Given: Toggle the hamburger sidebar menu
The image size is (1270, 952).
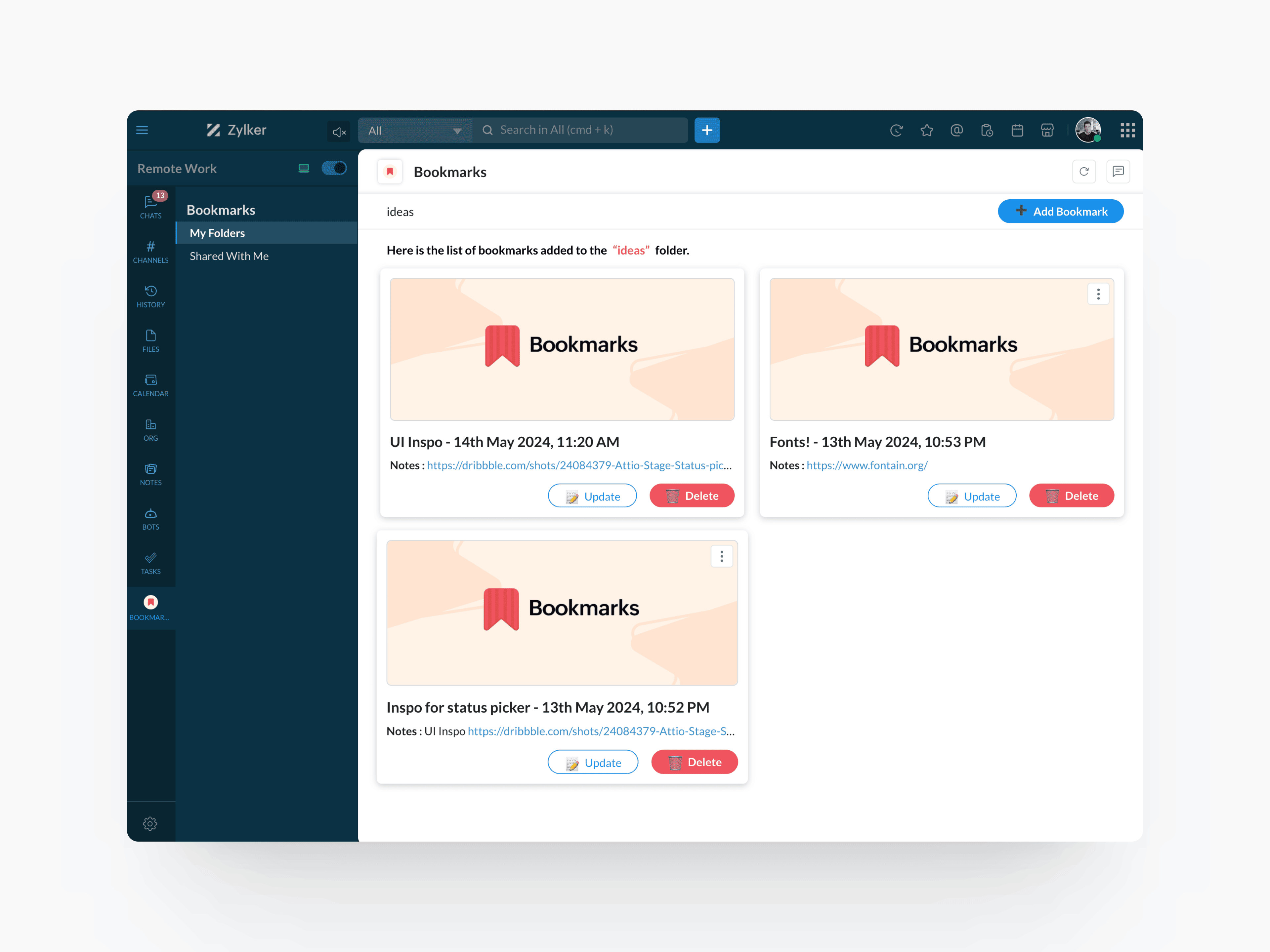Looking at the screenshot, I should click(142, 130).
